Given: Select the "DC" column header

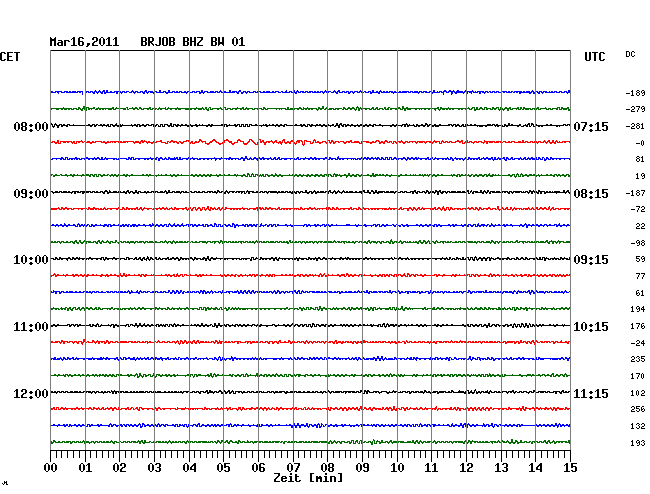Looking at the screenshot, I should click(x=630, y=54).
